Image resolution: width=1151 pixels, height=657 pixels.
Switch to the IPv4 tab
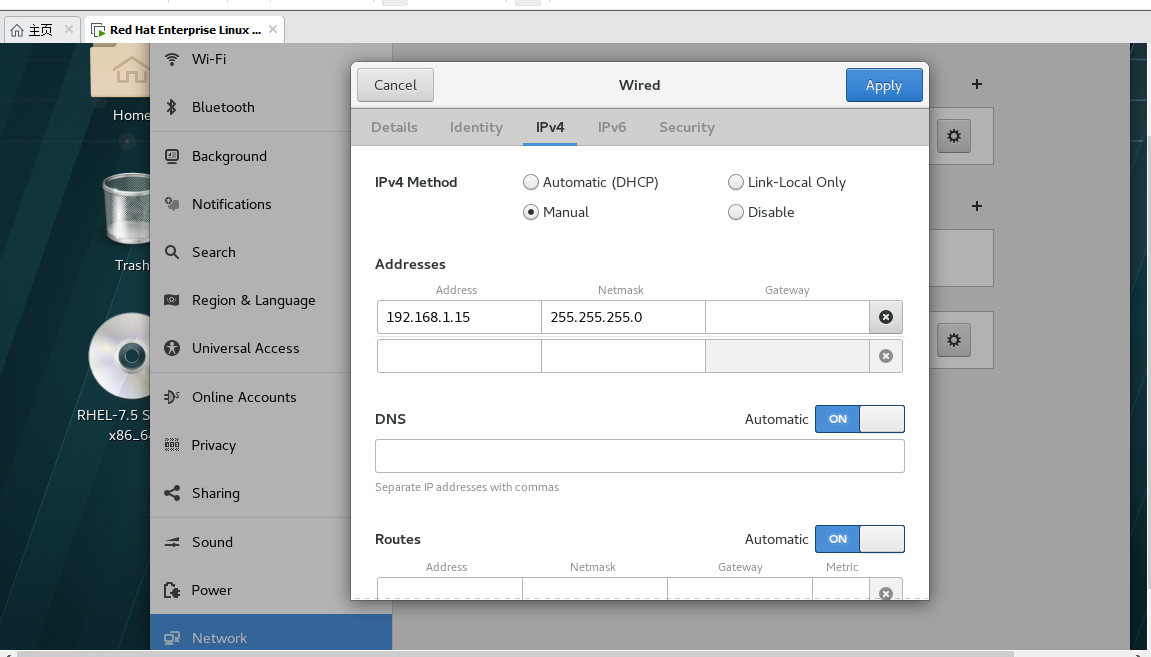click(550, 127)
